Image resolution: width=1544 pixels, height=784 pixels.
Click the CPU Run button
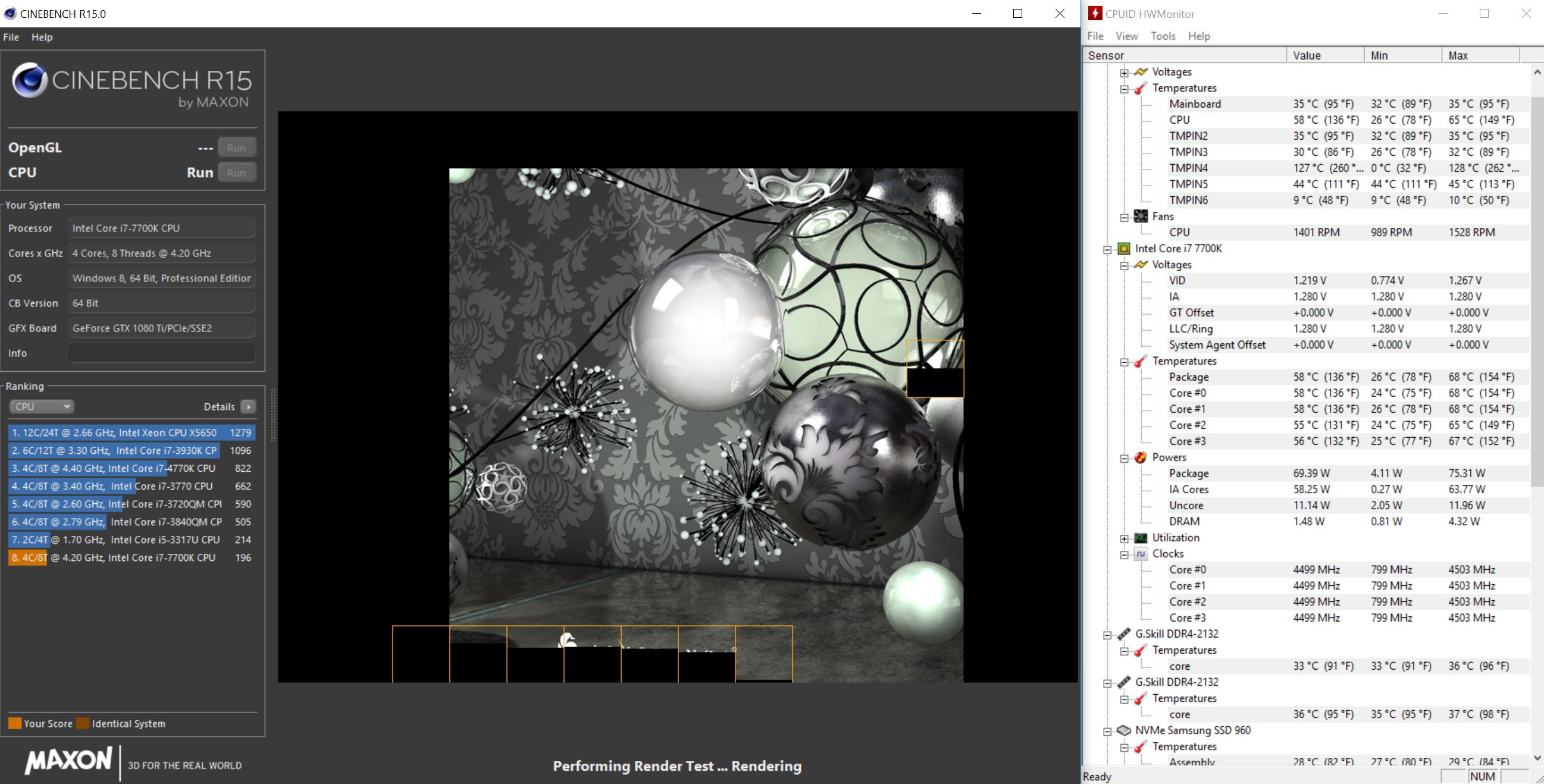click(x=236, y=173)
